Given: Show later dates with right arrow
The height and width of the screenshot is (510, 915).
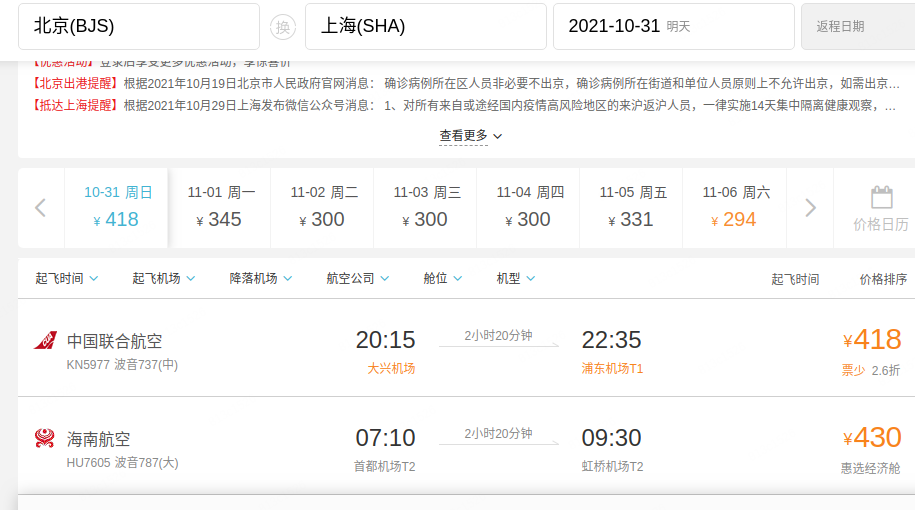Looking at the screenshot, I should click(810, 208).
